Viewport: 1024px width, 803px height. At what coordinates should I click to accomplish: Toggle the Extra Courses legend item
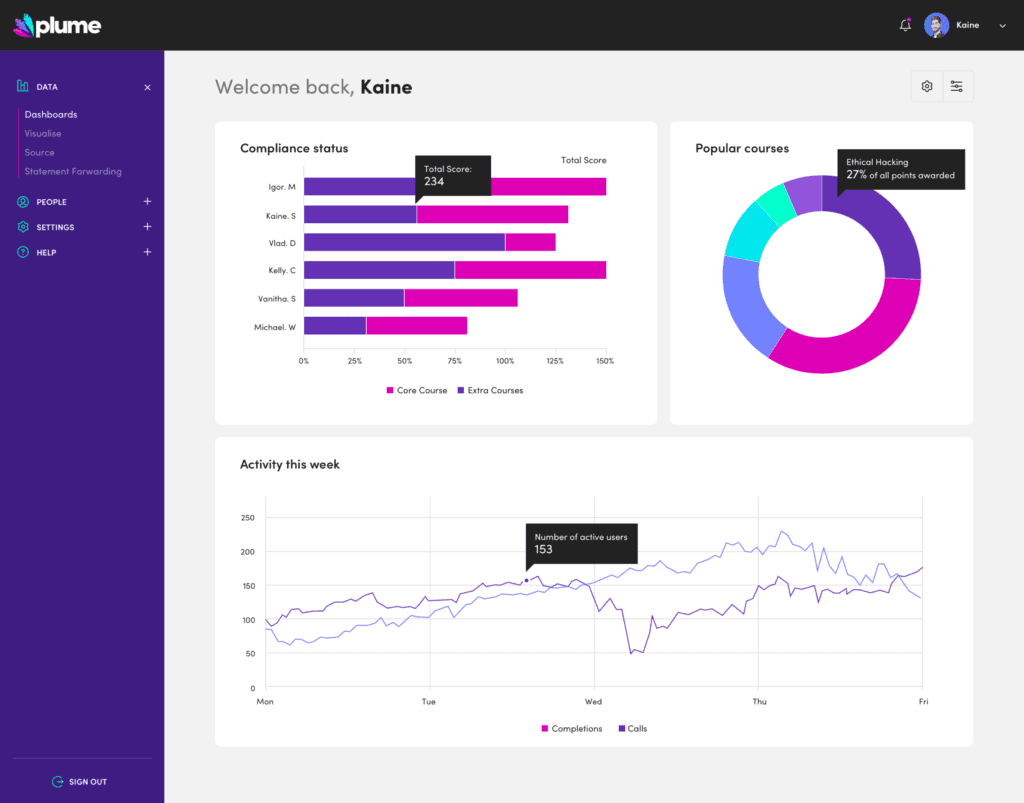click(x=490, y=390)
